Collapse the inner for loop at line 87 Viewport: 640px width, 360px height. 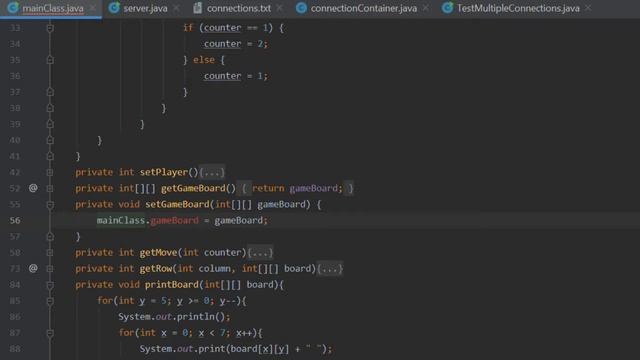pos(50,333)
